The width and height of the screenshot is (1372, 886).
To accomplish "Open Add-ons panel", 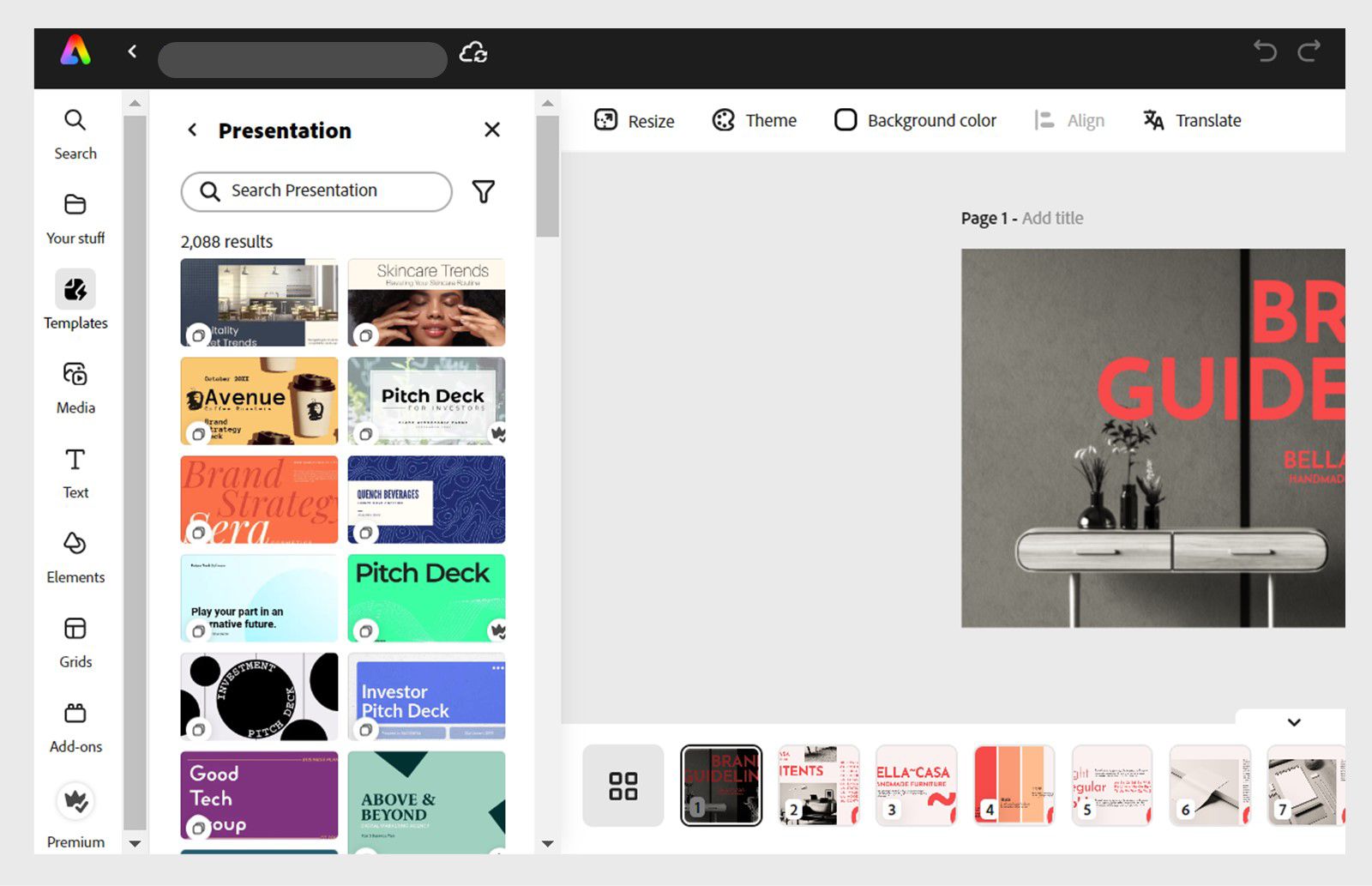I will click(75, 727).
